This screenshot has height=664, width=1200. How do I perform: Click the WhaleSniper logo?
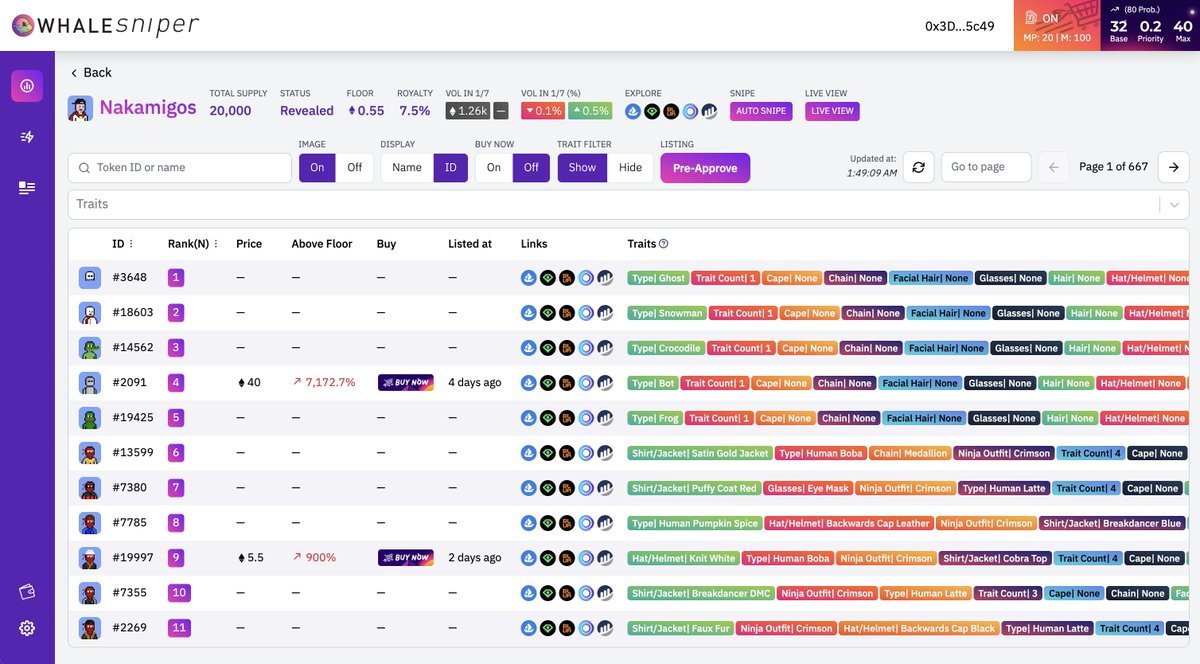[105, 26]
